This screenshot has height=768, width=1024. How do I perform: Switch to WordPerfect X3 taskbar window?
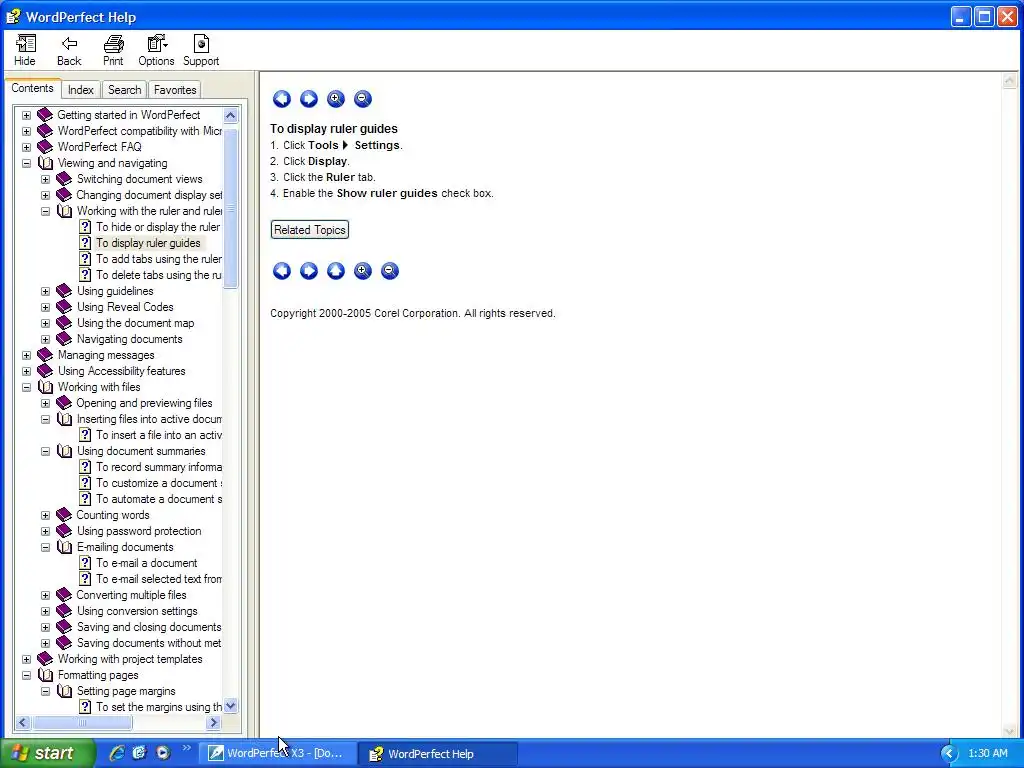coord(278,753)
